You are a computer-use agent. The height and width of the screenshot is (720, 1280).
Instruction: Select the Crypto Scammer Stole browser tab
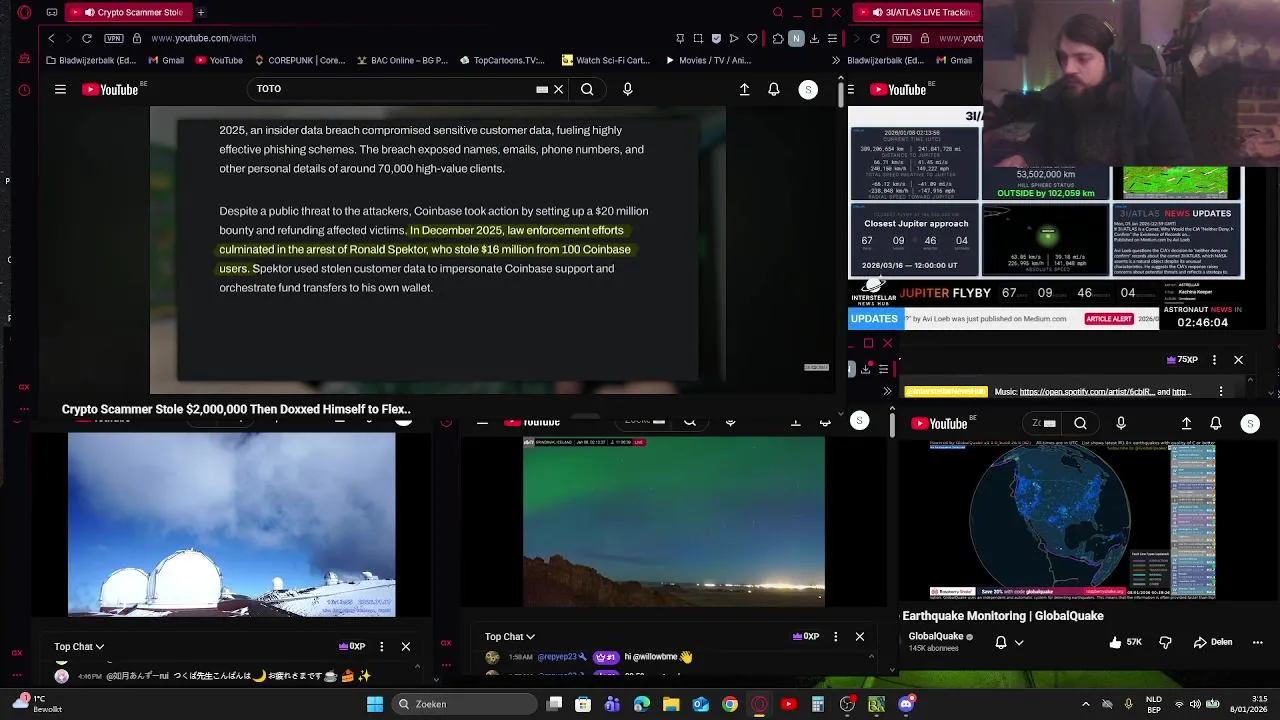(x=130, y=12)
